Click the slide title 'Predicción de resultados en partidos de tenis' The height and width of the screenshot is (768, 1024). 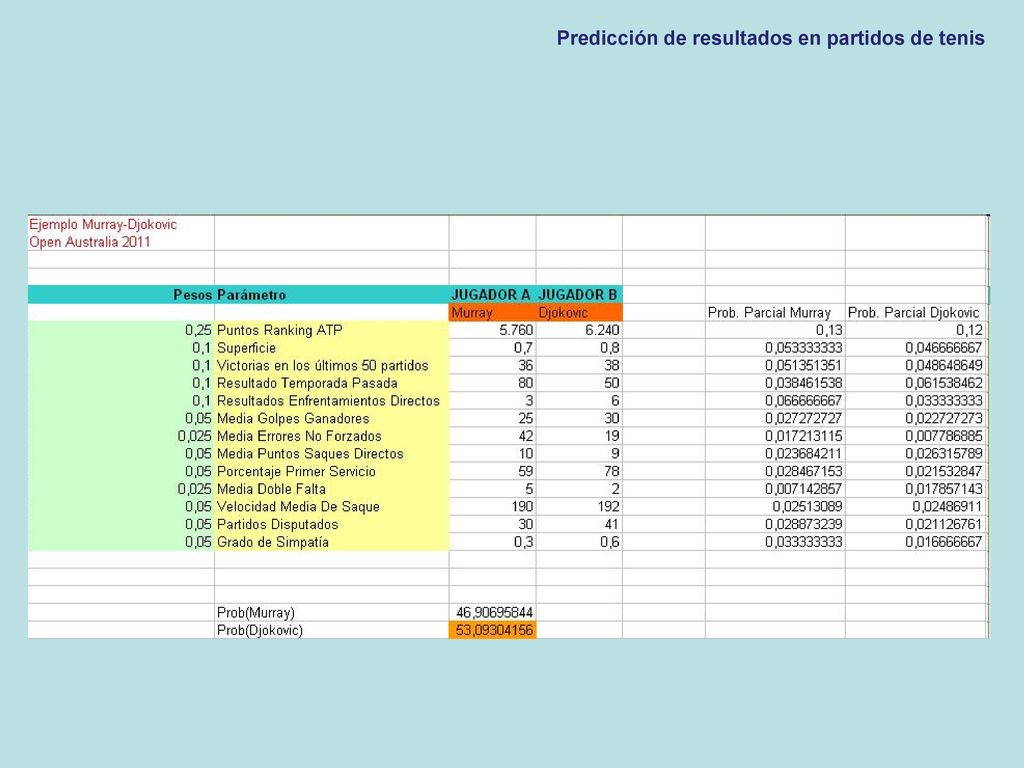tap(771, 38)
